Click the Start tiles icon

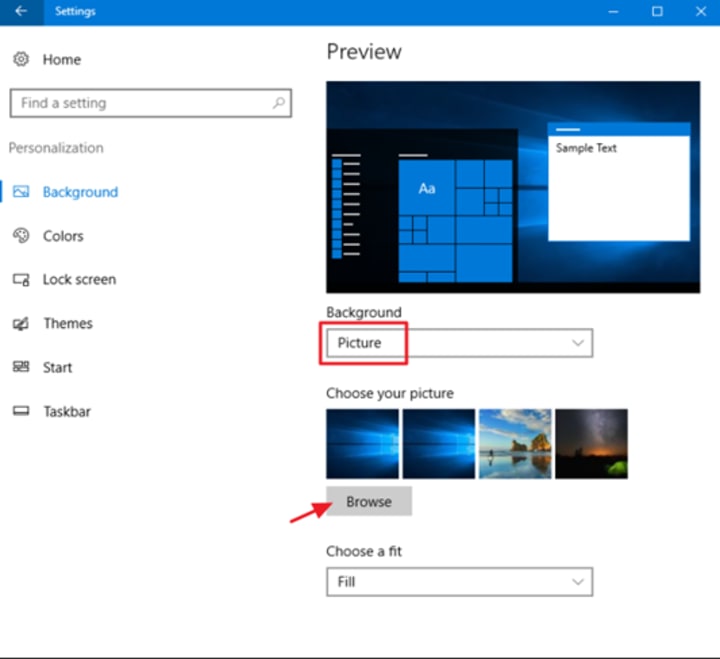coord(21,367)
